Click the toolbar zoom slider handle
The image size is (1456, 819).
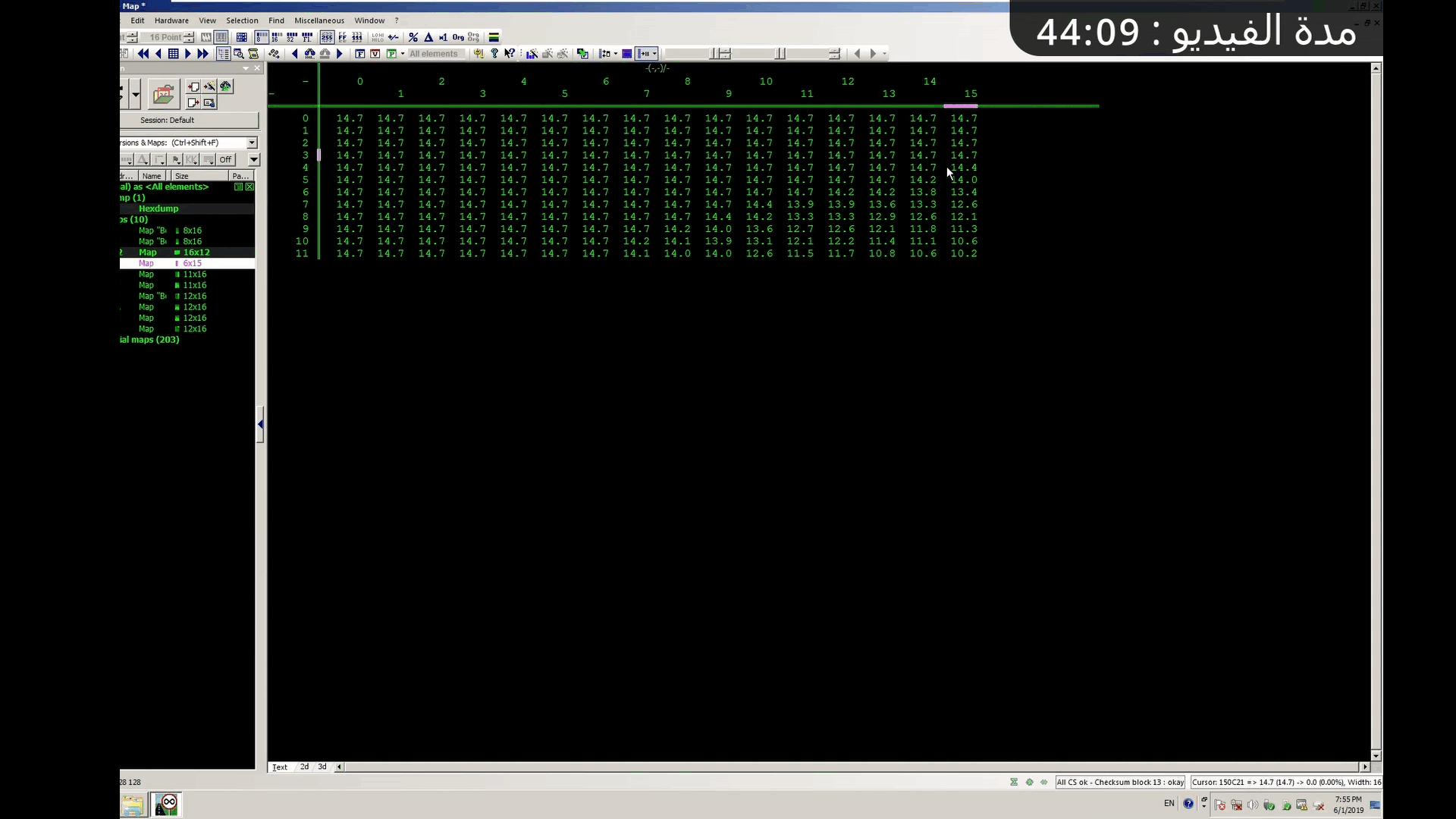[780, 54]
